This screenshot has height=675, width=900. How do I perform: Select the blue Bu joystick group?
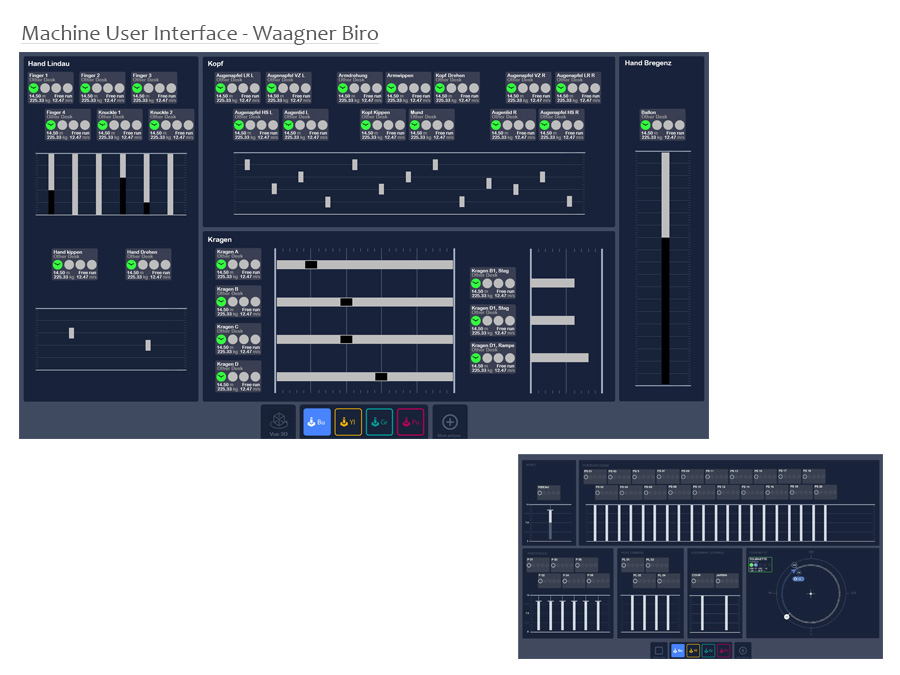pyautogui.click(x=316, y=422)
